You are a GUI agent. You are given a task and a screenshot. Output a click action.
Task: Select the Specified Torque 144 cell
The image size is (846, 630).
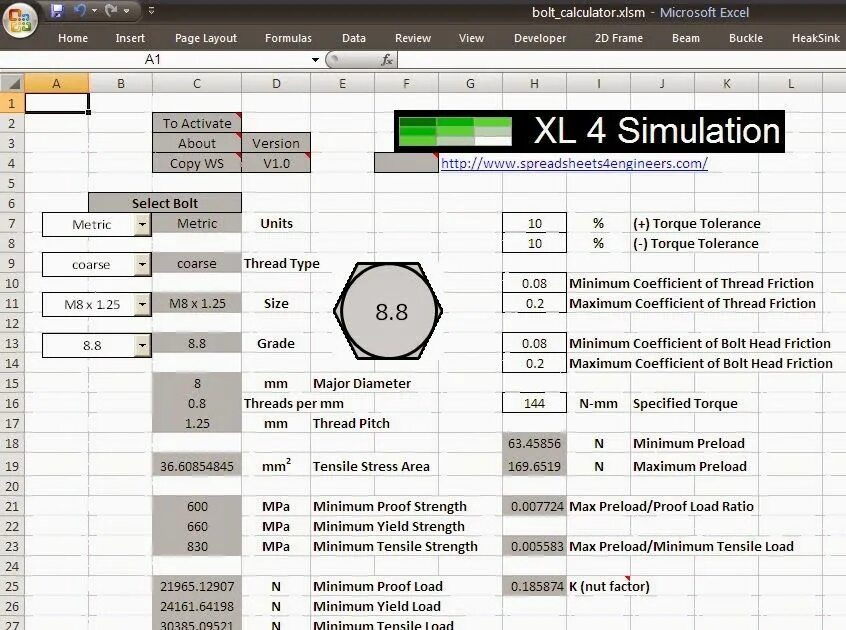(x=534, y=403)
